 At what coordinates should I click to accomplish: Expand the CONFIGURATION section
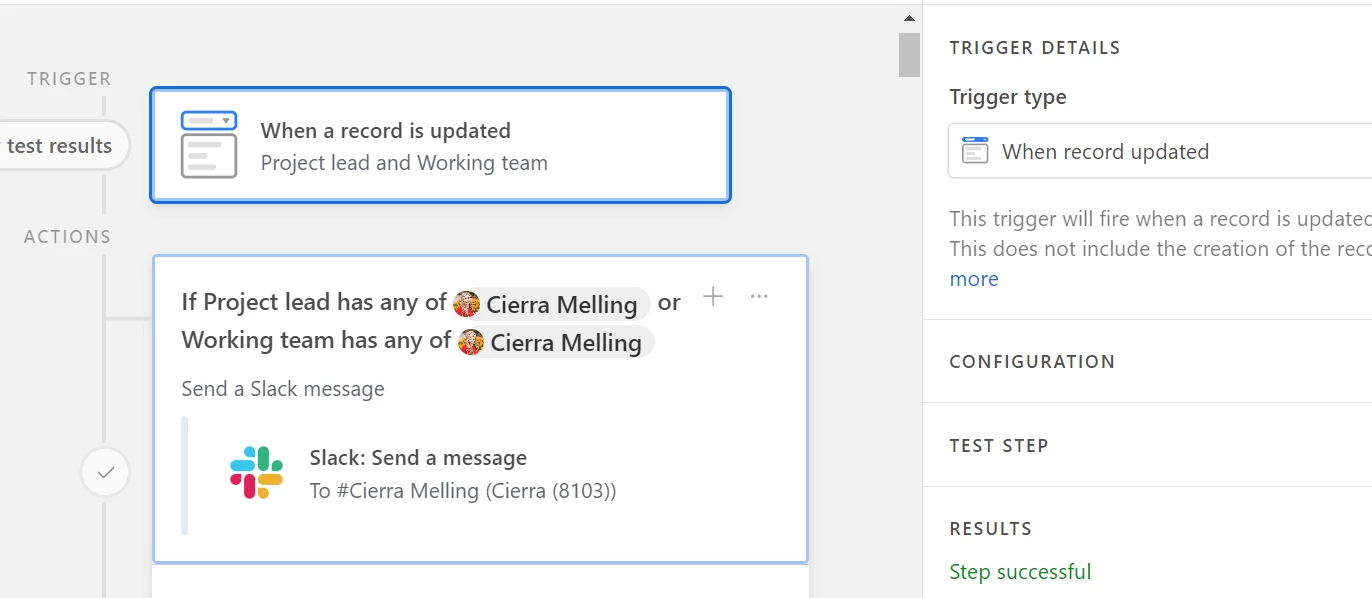(x=1147, y=362)
